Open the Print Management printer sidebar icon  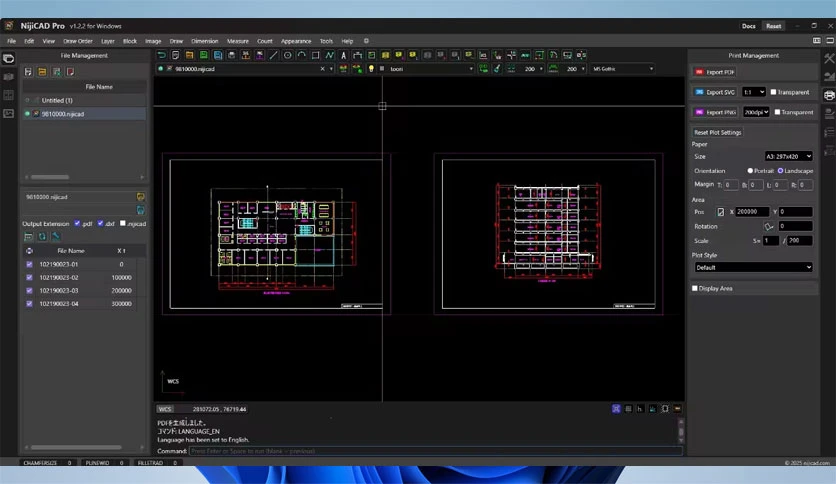[829, 95]
